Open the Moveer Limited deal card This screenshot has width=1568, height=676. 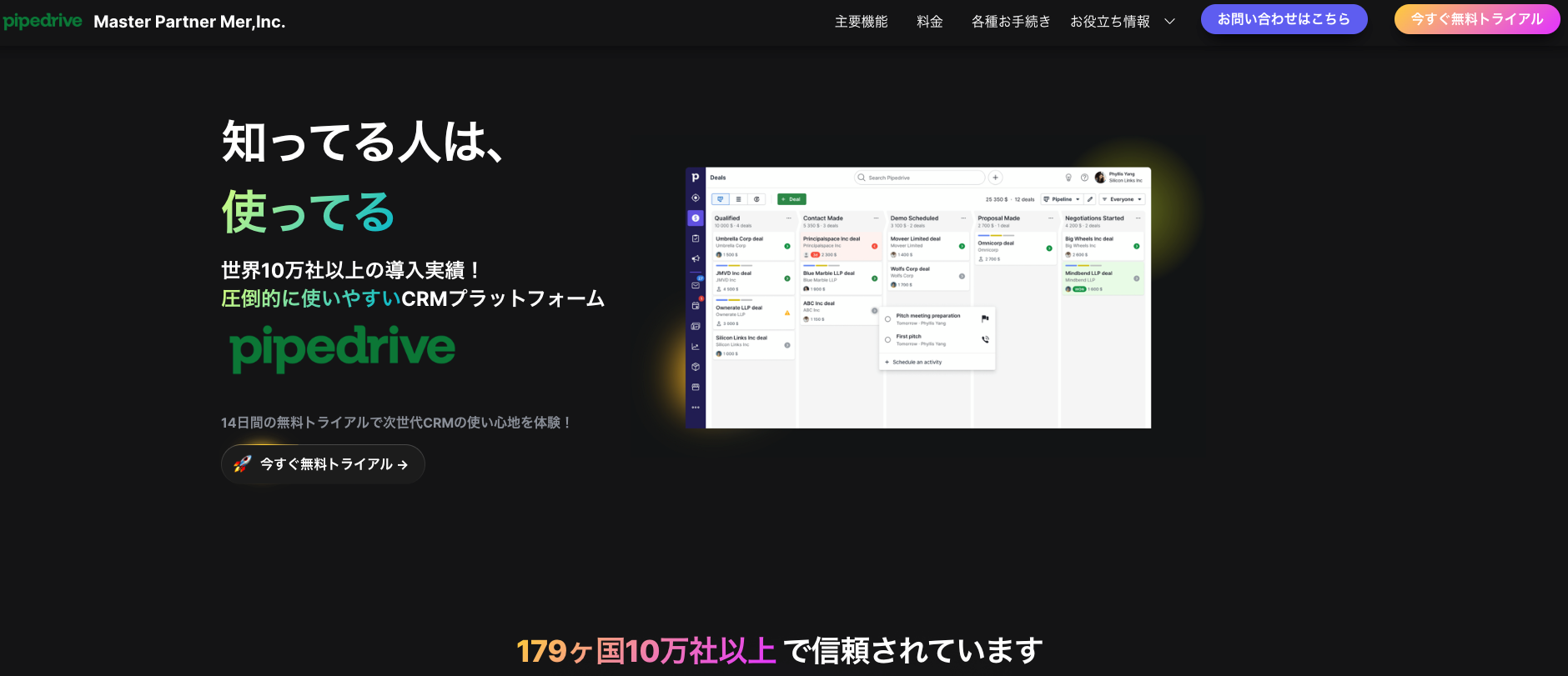[928, 247]
